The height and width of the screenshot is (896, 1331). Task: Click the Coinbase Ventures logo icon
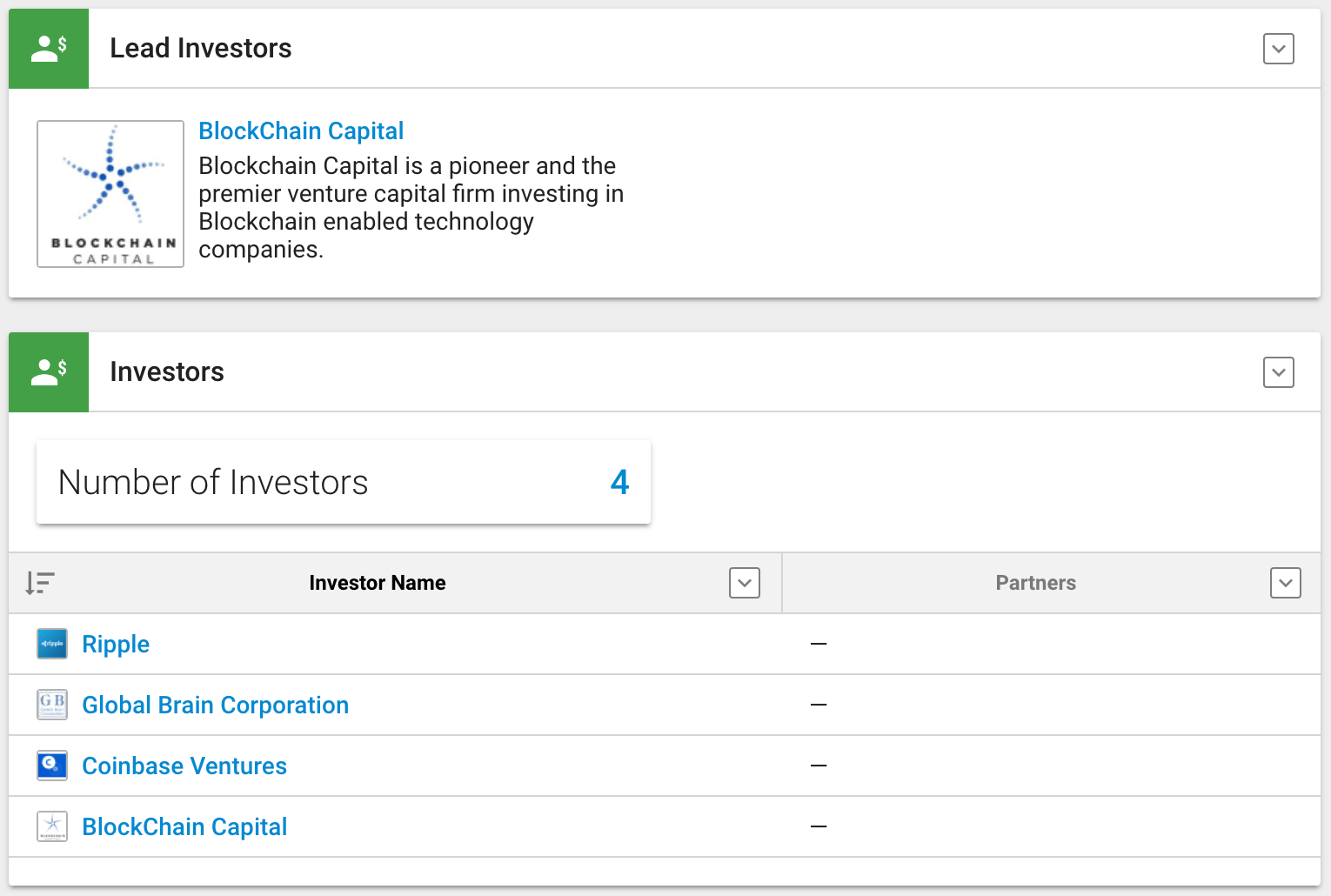52,766
